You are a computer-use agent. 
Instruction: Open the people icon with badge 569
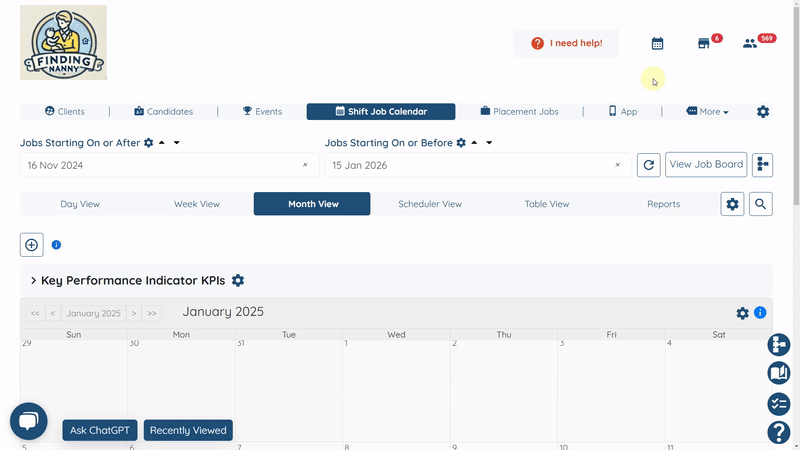click(749, 43)
